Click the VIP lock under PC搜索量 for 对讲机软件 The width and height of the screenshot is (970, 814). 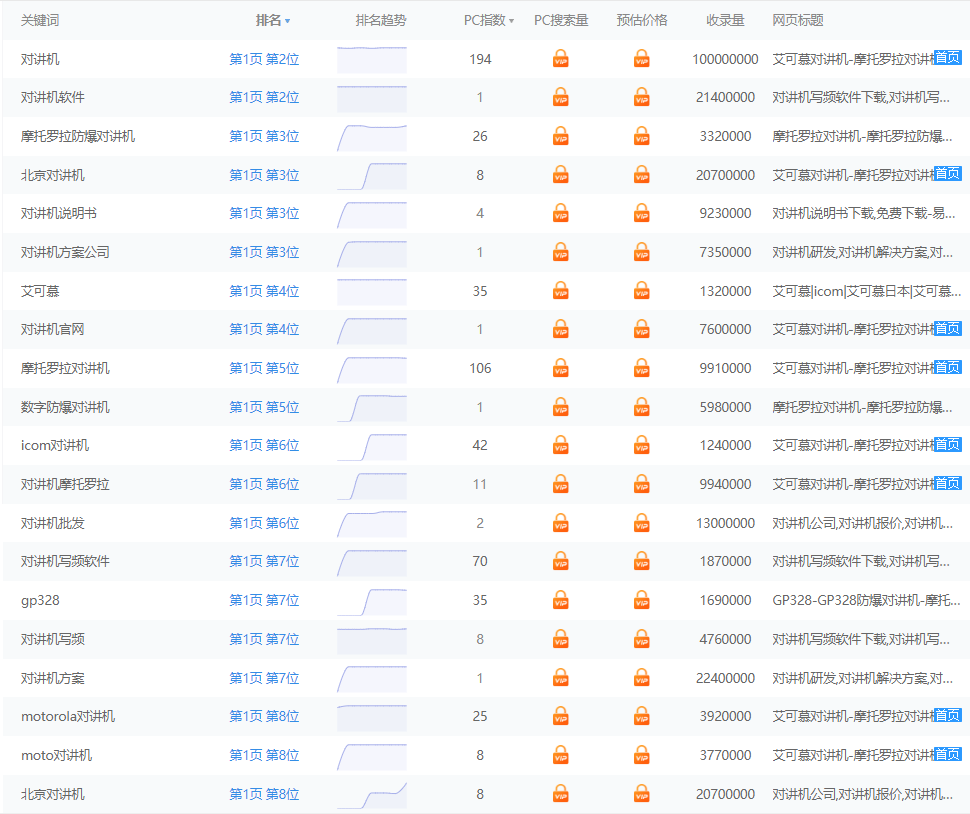[x=561, y=98]
